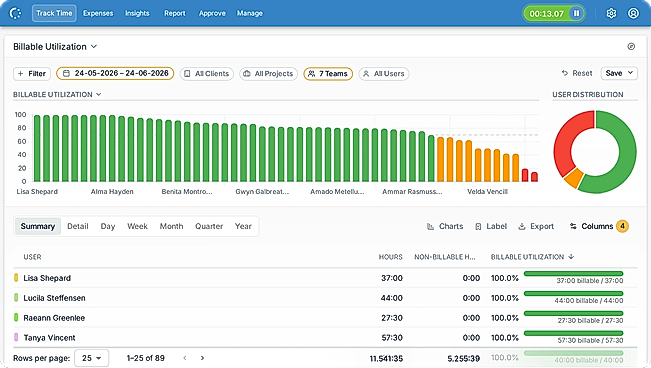Click Raeann Greenlee's green color tag
651x368 pixels.
click(16, 318)
